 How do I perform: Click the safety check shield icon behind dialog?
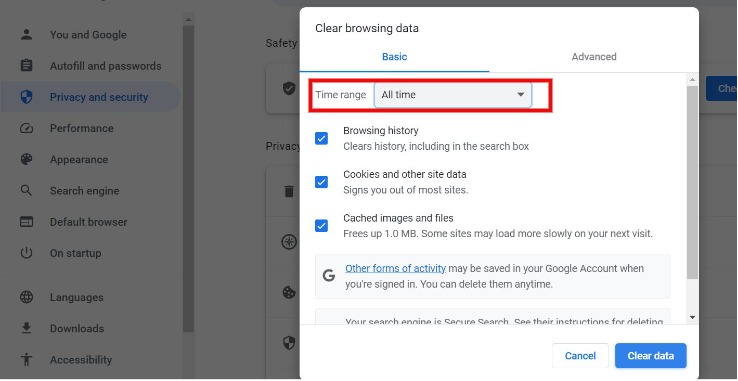289,88
